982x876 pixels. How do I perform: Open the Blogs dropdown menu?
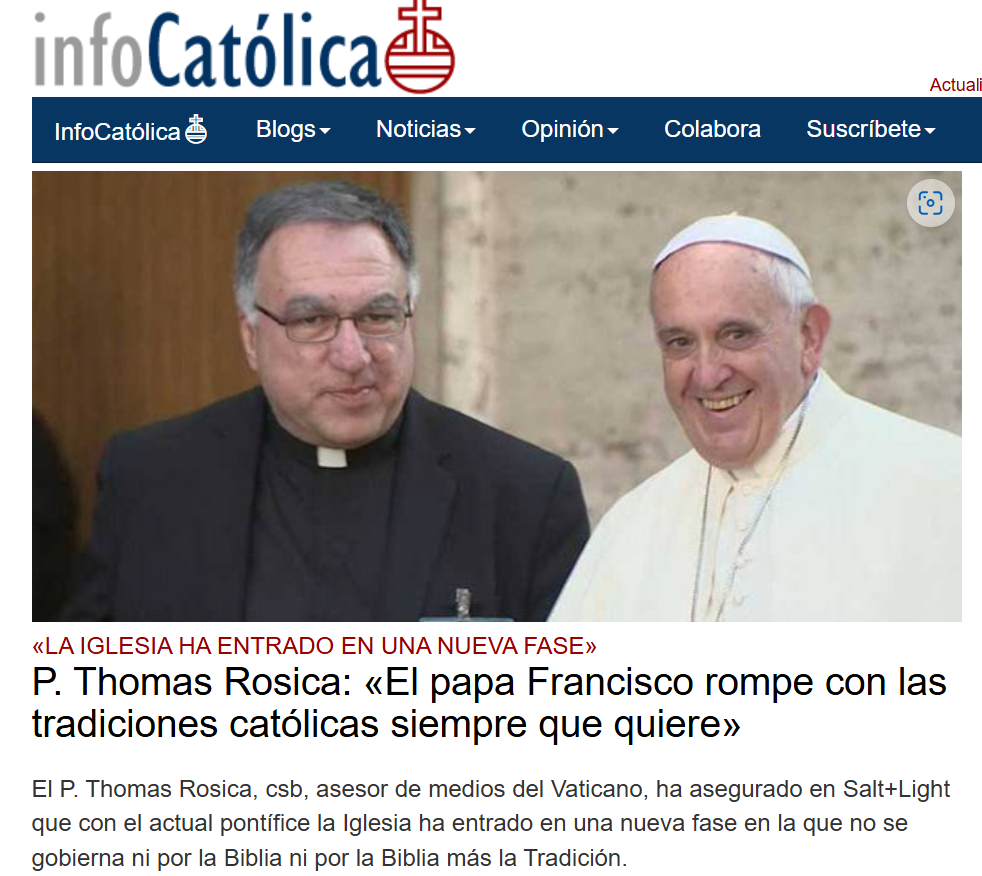pos(292,130)
